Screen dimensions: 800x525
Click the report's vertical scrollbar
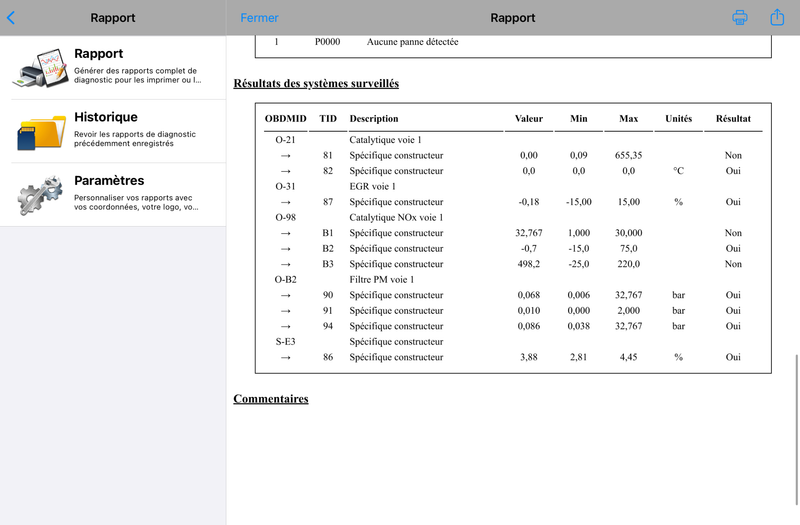tap(796, 429)
